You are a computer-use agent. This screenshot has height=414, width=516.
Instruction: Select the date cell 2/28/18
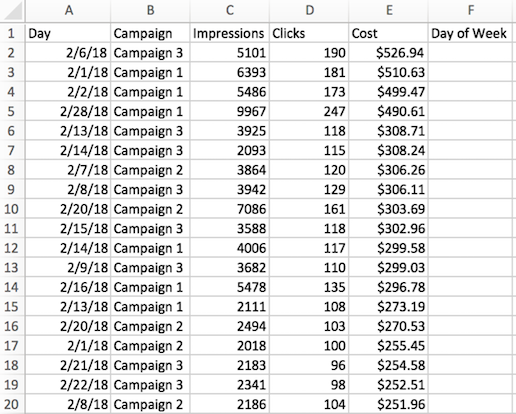click(x=68, y=111)
